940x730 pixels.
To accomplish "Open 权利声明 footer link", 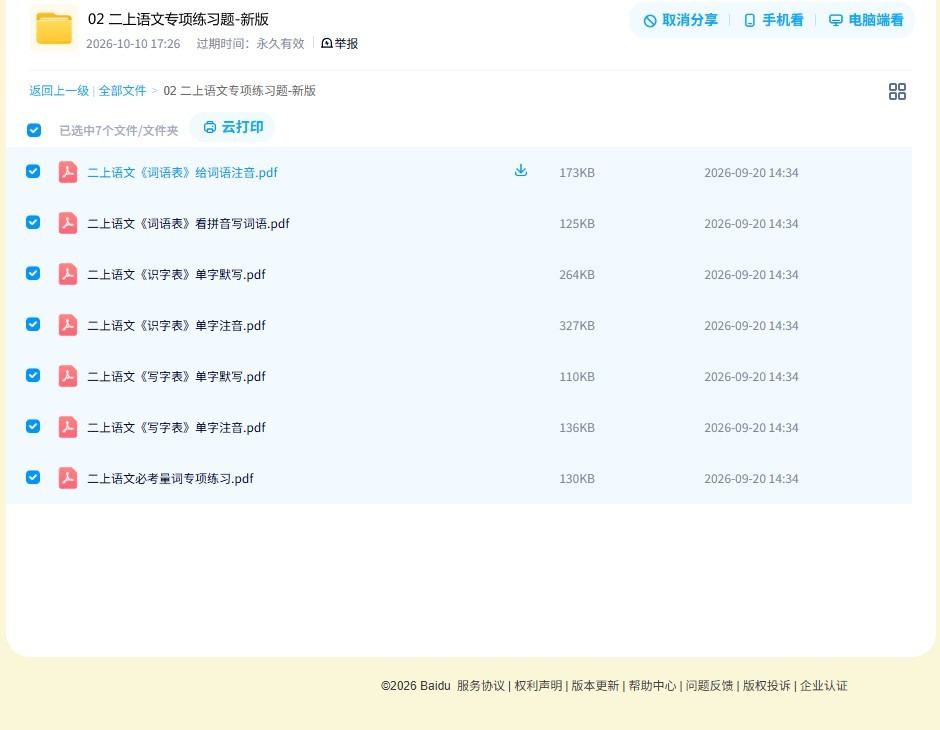I will [x=538, y=686].
